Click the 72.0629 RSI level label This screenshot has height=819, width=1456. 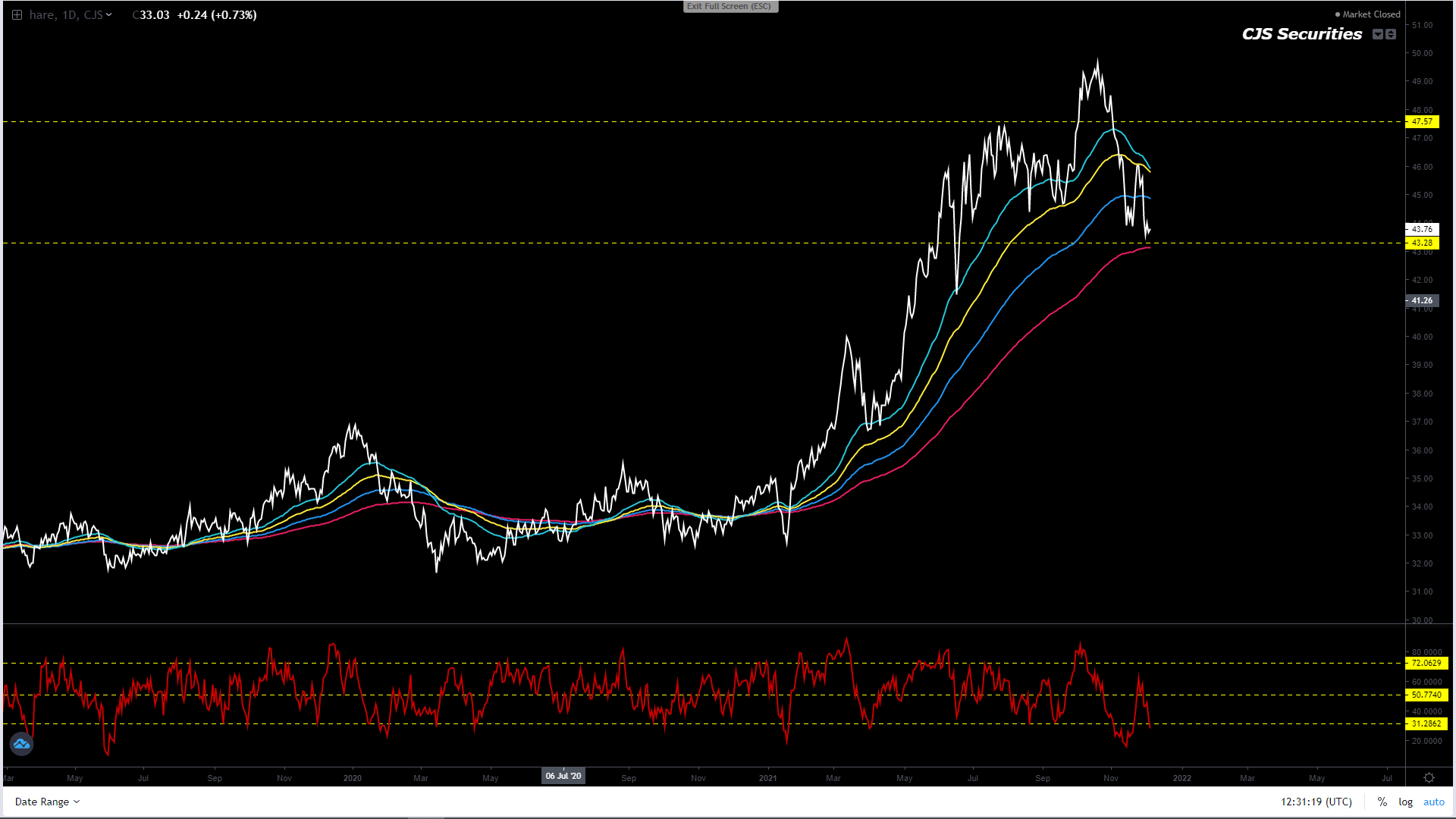pyautogui.click(x=1426, y=663)
